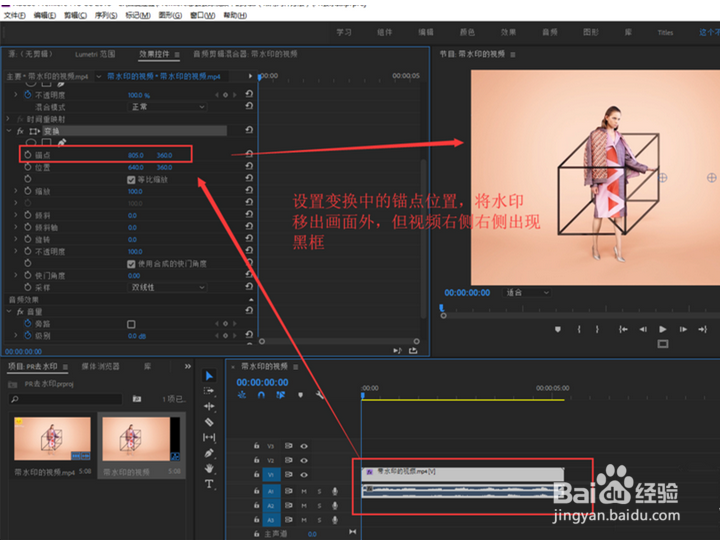Switch to Titles workspace

click(x=665, y=32)
